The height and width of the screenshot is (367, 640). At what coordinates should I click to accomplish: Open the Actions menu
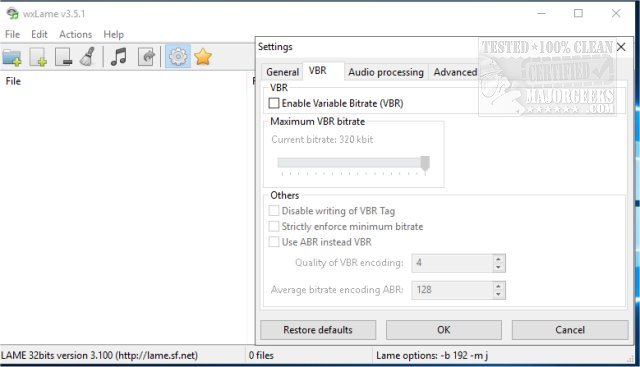[76, 34]
